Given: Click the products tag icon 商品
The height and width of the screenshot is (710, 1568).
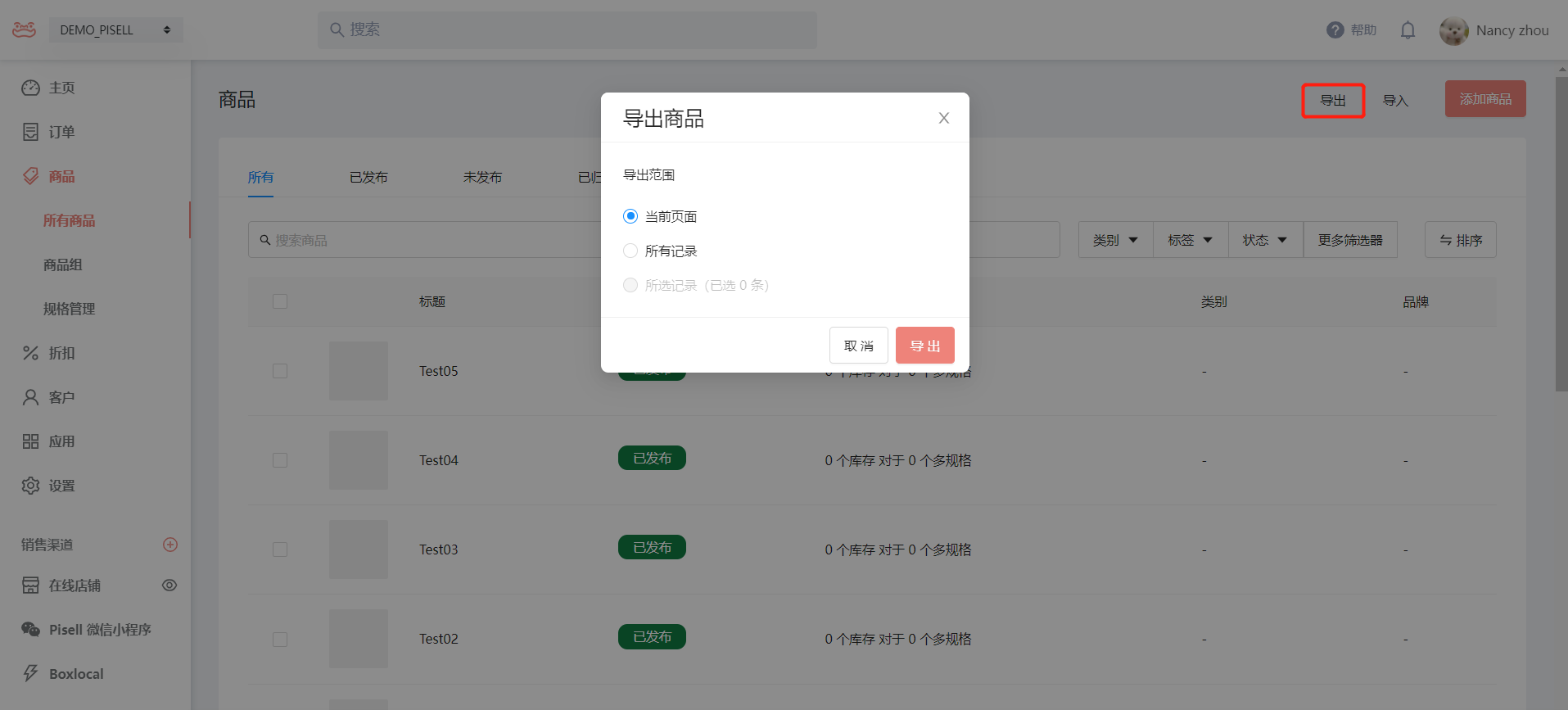Looking at the screenshot, I should coord(30,176).
